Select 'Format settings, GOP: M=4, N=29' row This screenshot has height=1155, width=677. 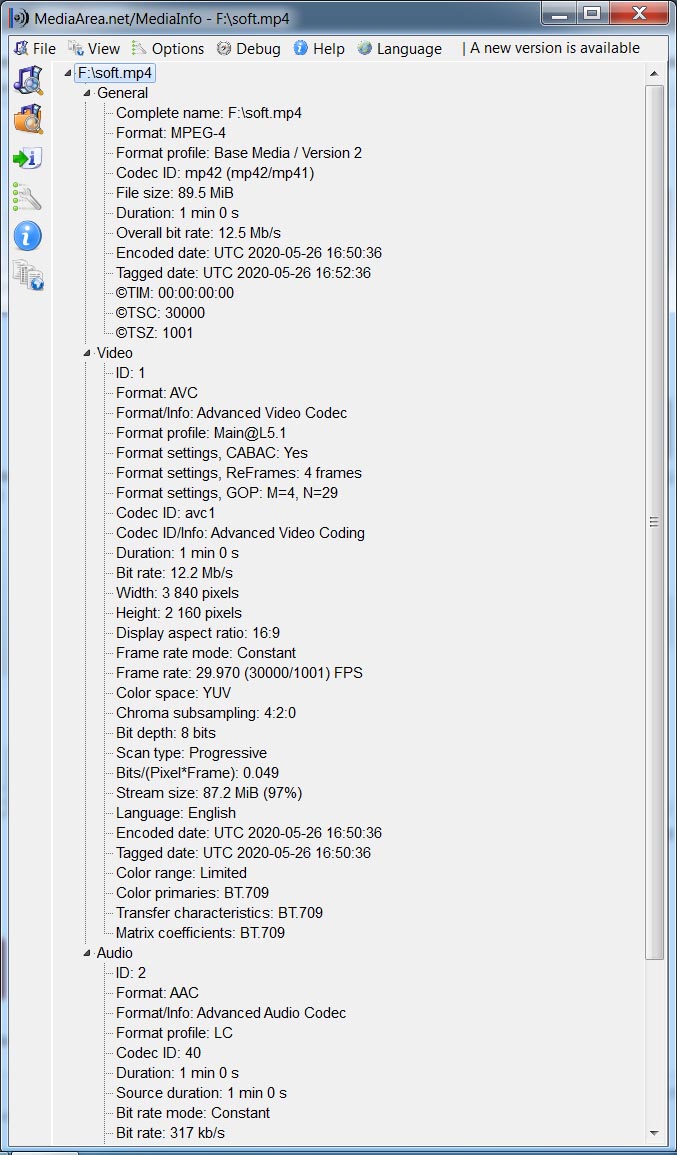pyautogui.click(x=227, y=493)
